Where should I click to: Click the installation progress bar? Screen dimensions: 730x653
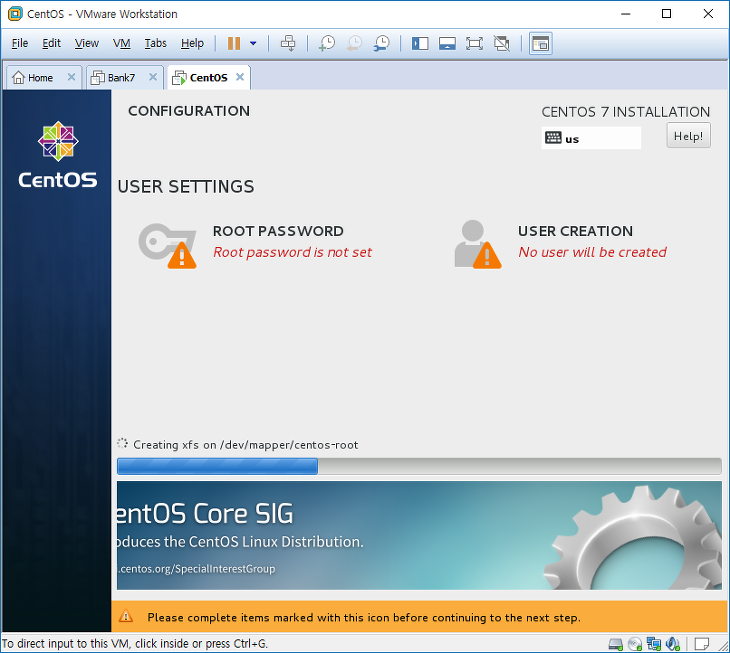point(419,466)
